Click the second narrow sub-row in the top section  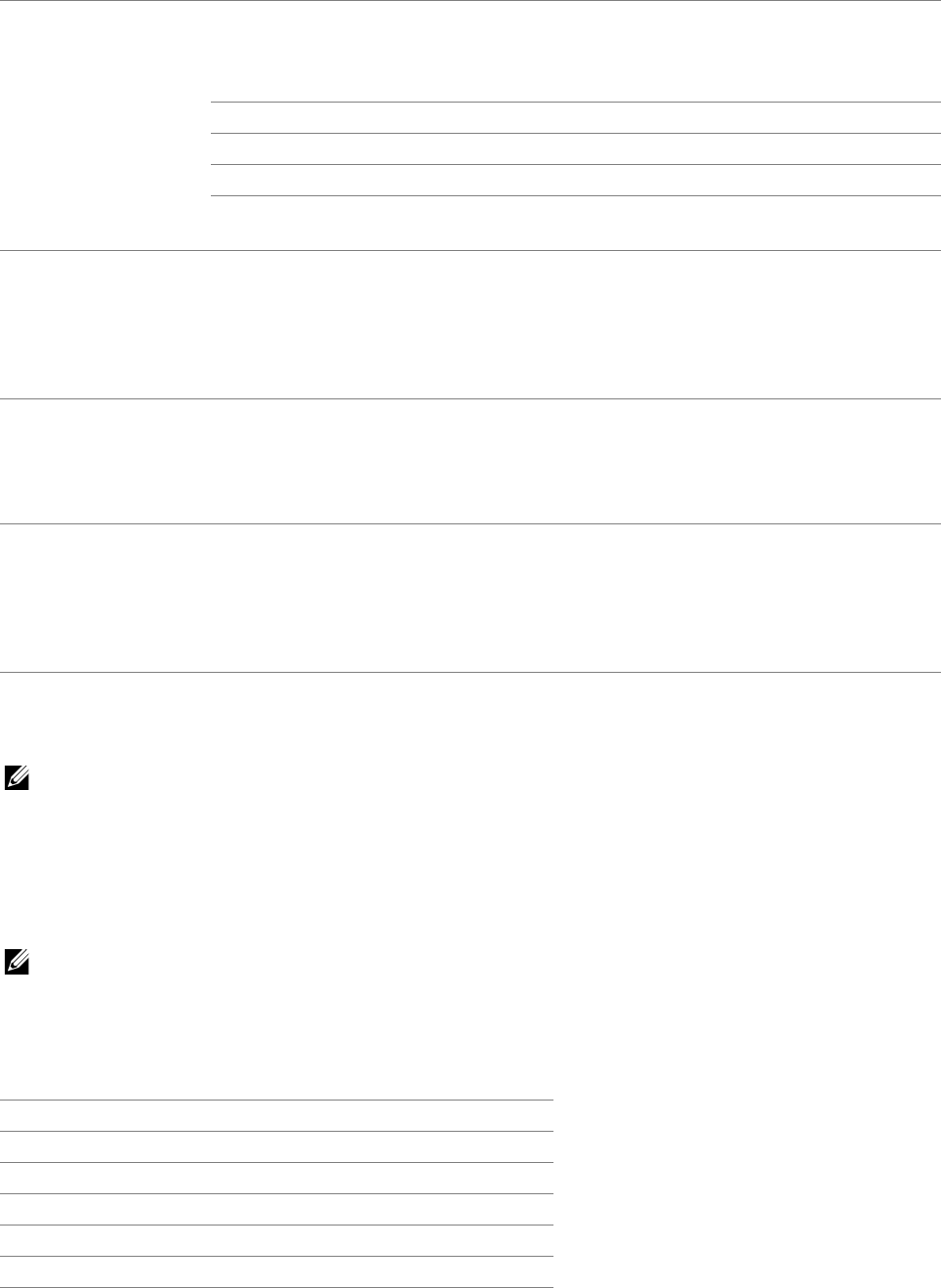click(575, 149)
